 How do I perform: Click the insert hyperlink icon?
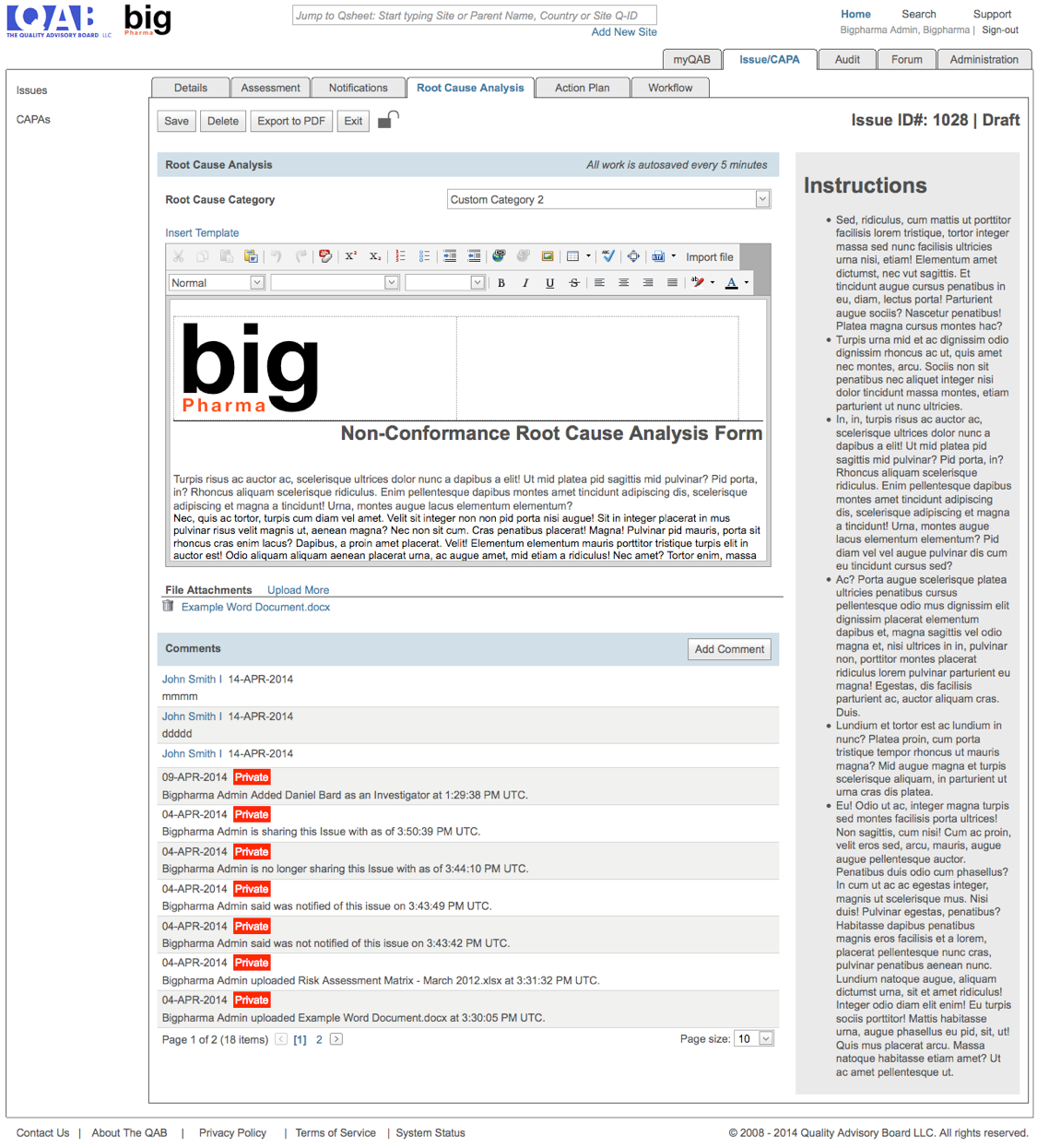point(499,256)
